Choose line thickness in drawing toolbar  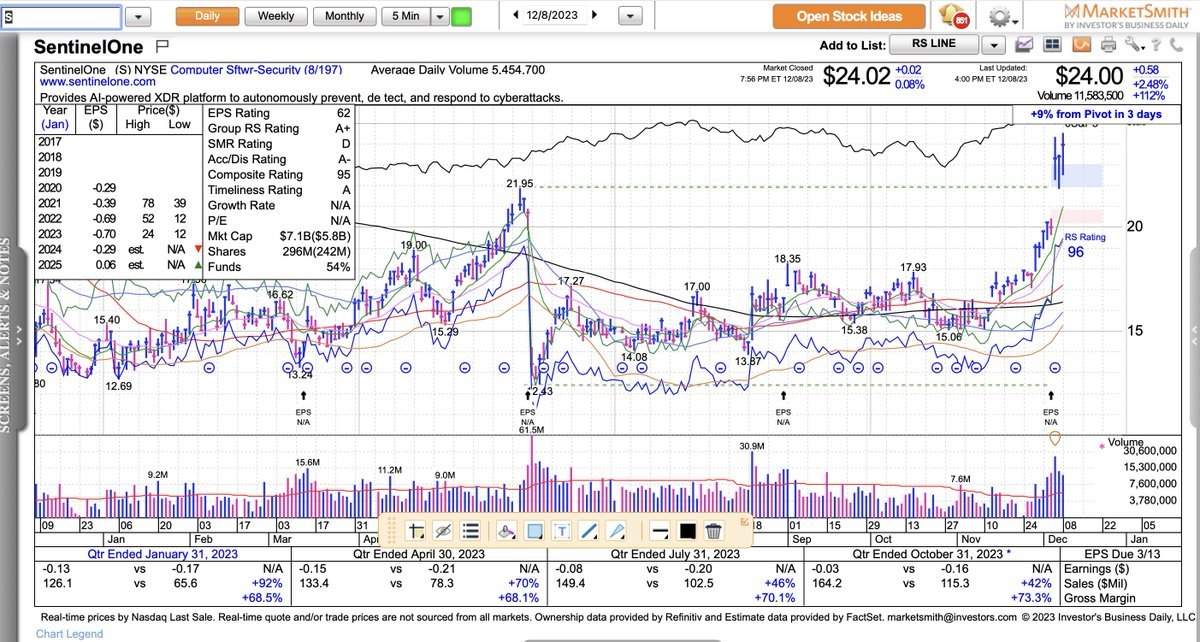click(659, 531)
